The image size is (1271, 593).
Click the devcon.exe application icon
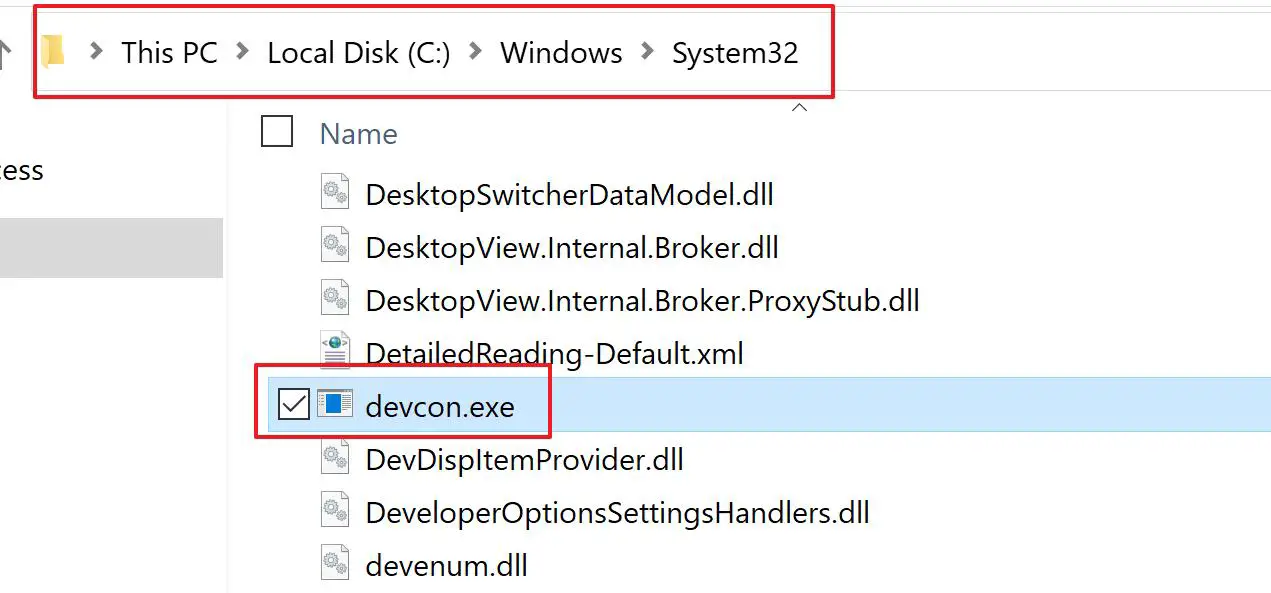coord(335,405)
